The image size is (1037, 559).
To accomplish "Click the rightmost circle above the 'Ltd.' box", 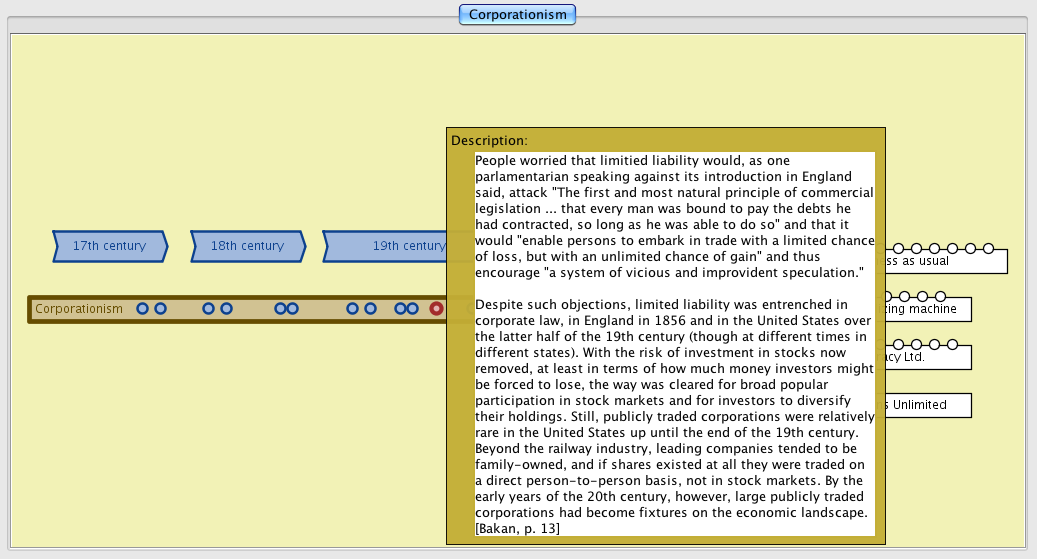I will pos(953,344).
